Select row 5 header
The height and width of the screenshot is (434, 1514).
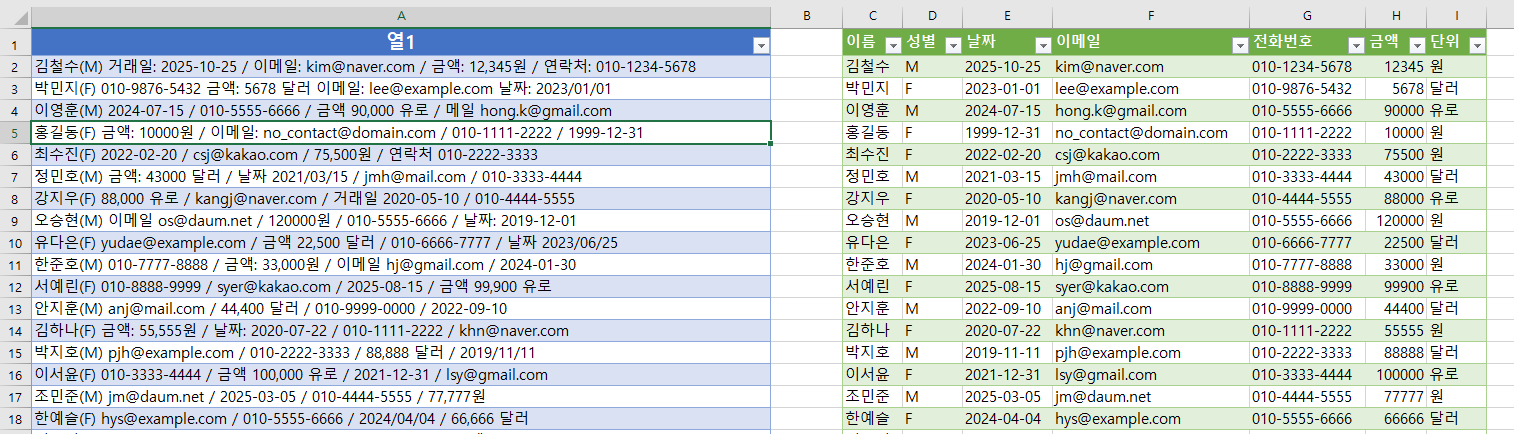15,133
